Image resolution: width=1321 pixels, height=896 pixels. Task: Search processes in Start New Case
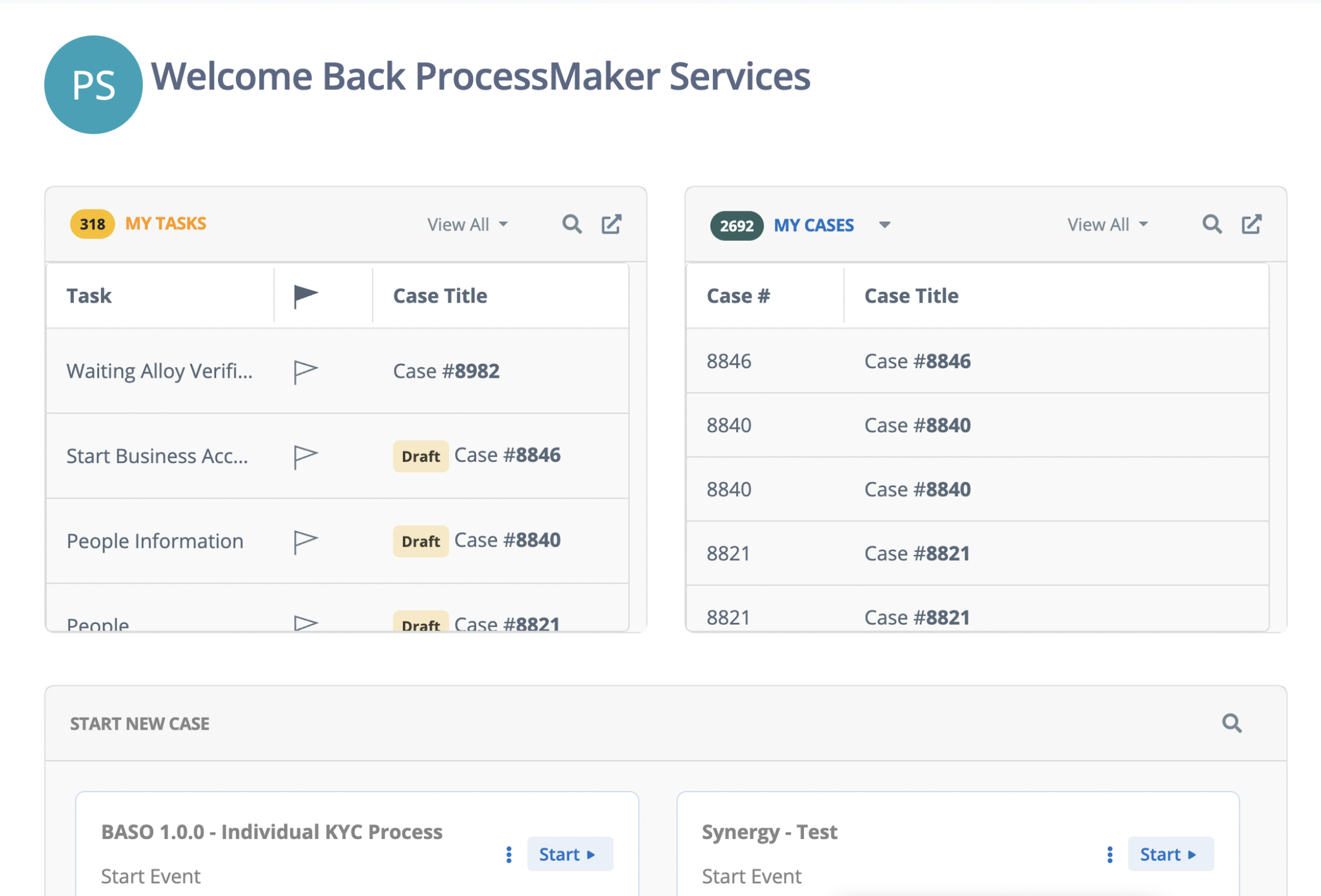pos(1232,723)
